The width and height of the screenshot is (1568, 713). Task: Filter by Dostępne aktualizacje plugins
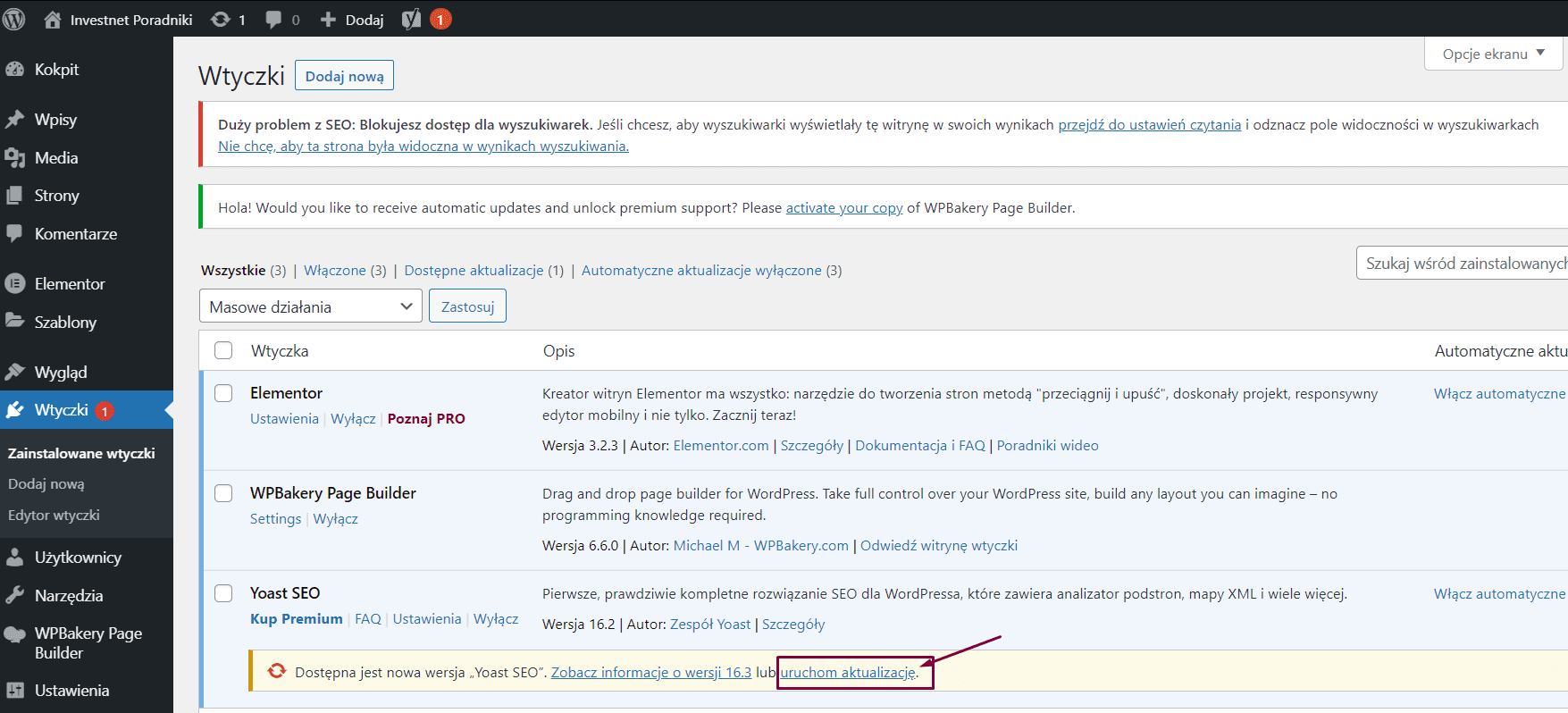tap(474, 271)
